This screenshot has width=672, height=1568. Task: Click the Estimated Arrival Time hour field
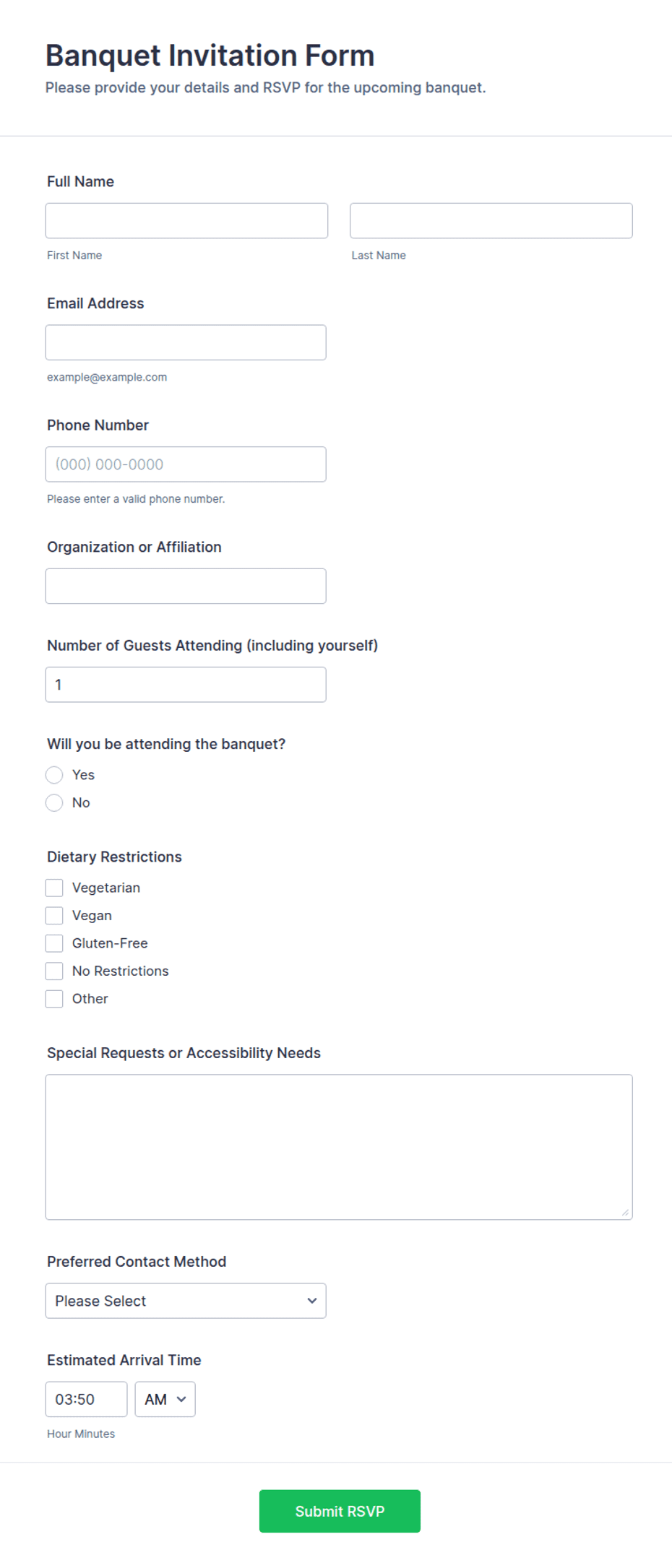[x=87, y=1399]
